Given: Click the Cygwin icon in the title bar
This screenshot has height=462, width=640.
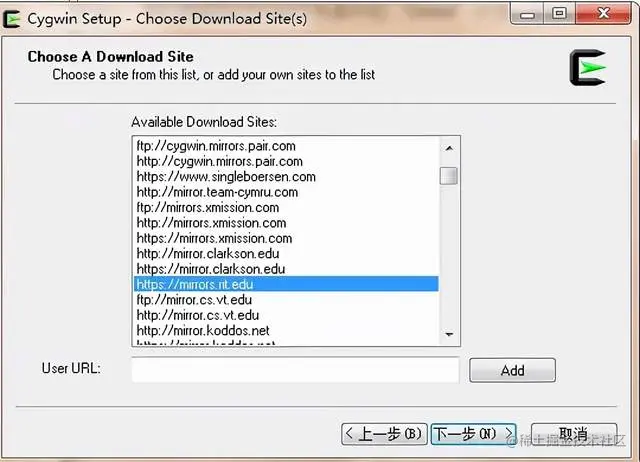Looking at the screenshot, I should tap(11, 19).
